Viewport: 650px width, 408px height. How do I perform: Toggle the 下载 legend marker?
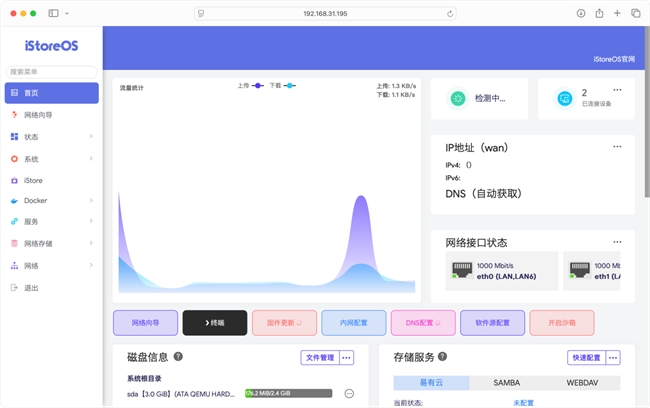pos(290,85)
